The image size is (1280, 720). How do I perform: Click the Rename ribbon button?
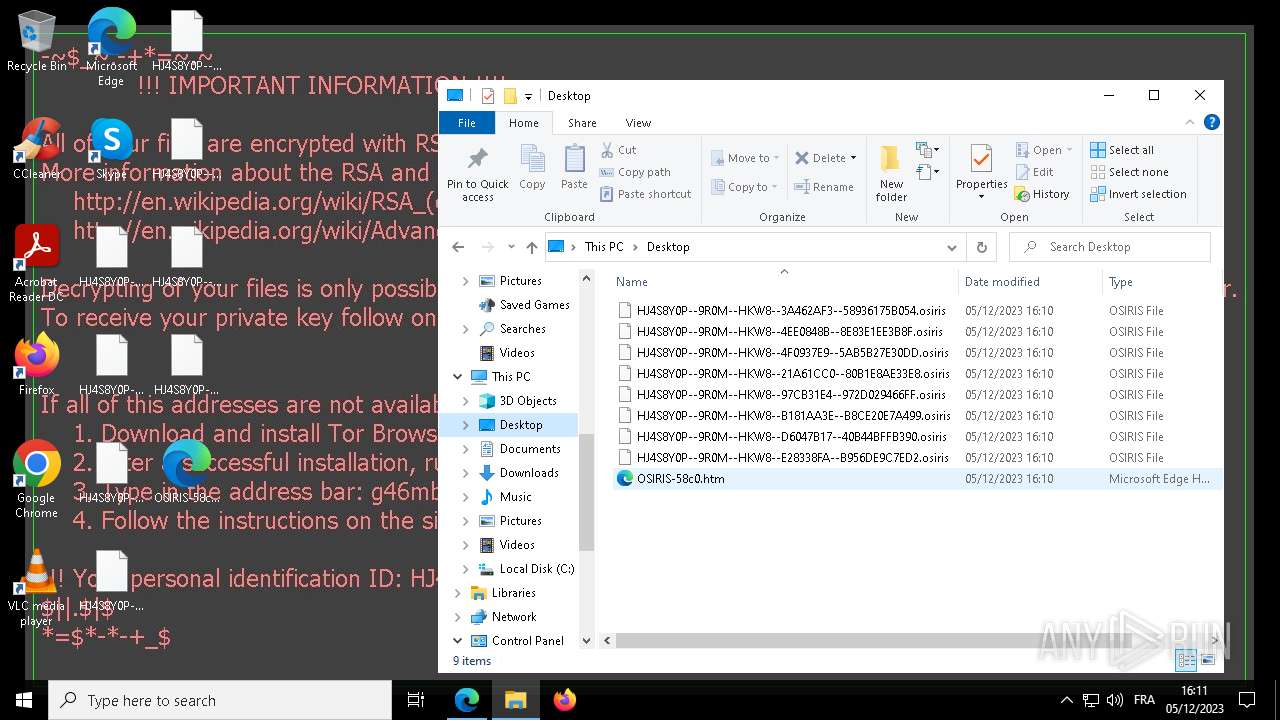tap(824, 187)
